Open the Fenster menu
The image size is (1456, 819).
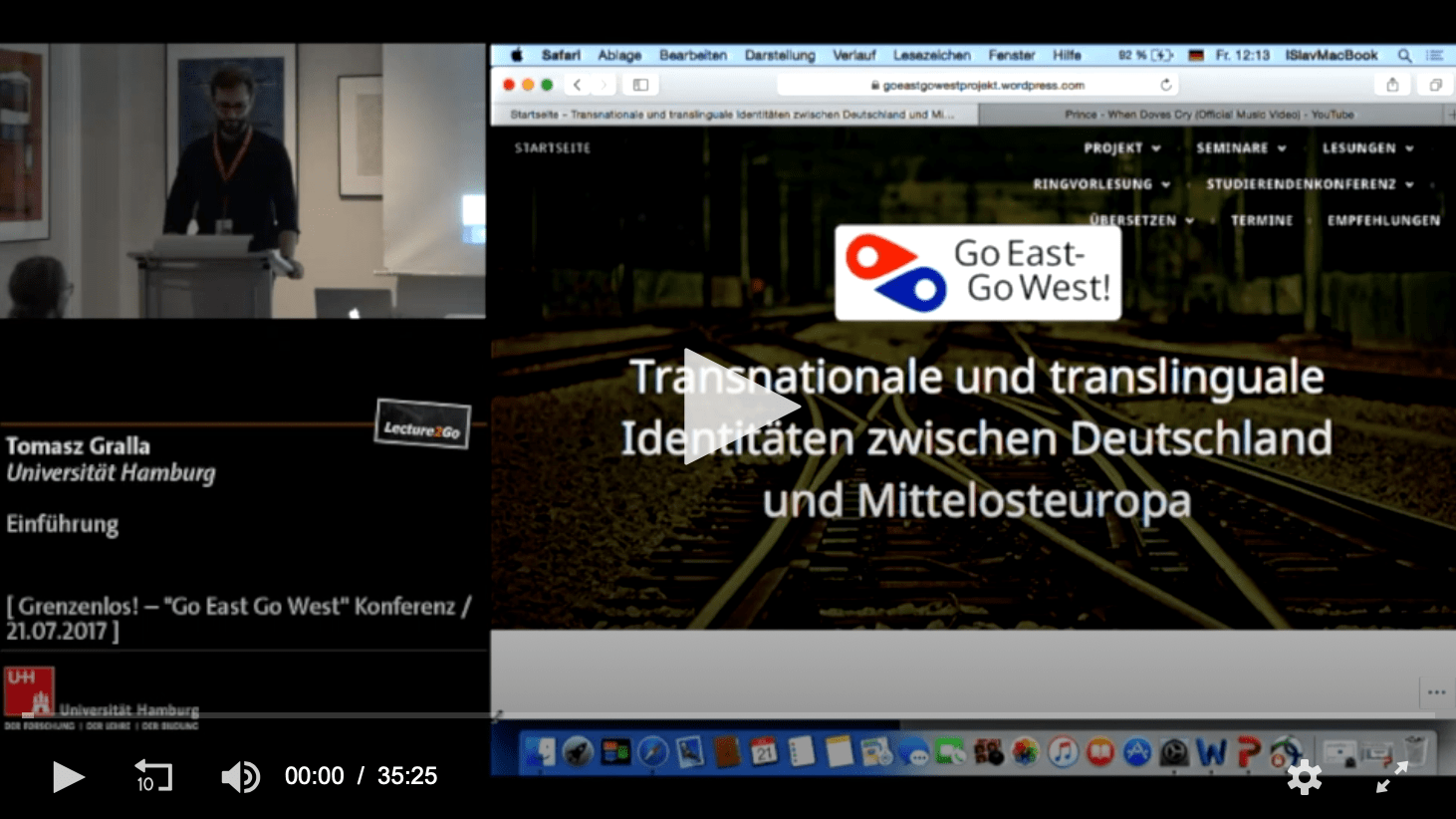tap(1011, 55)
